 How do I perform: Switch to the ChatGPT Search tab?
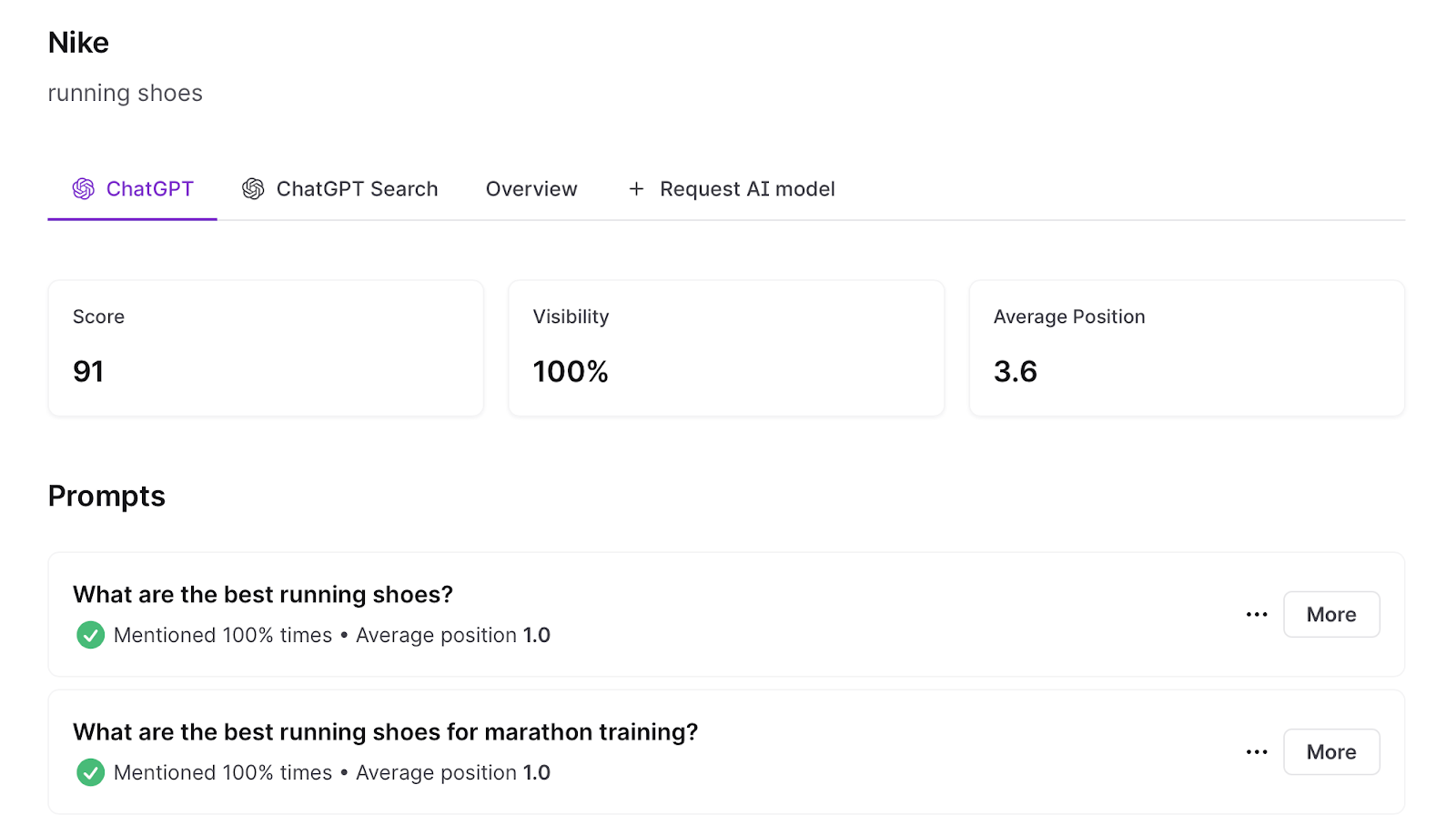357,188
